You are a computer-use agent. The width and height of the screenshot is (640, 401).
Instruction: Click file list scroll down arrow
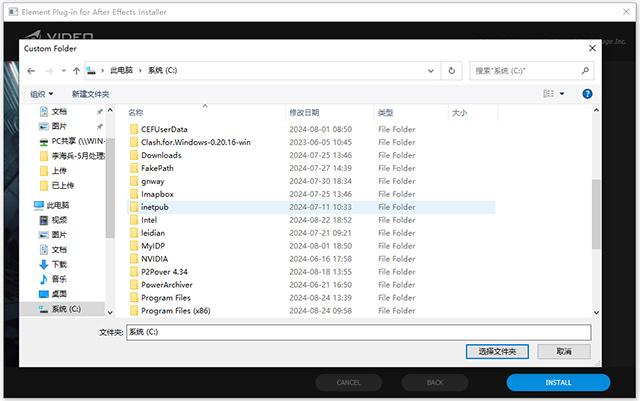(x=596, y=313)
